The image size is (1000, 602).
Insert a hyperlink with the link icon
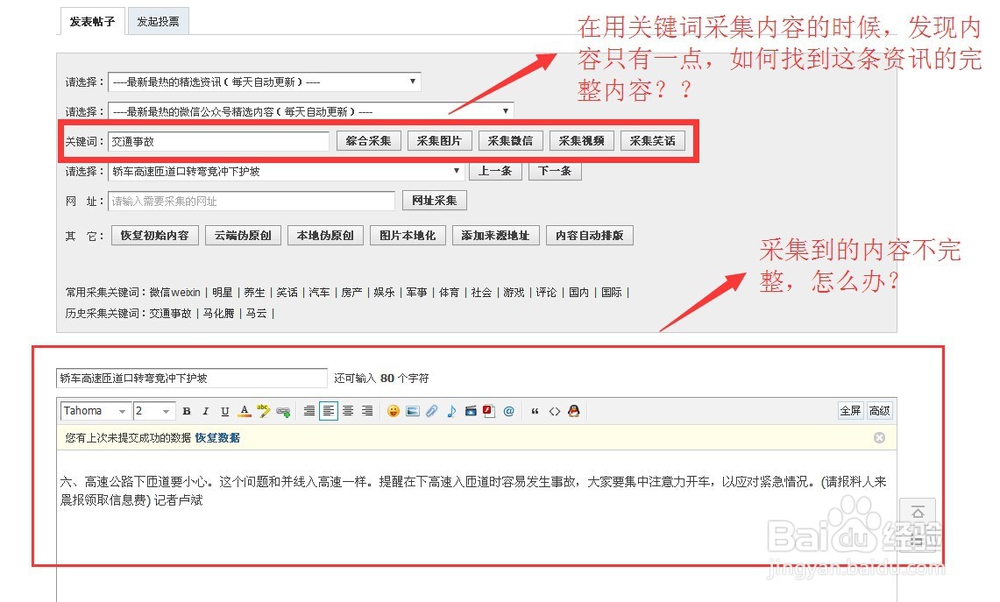pos(283,411)
